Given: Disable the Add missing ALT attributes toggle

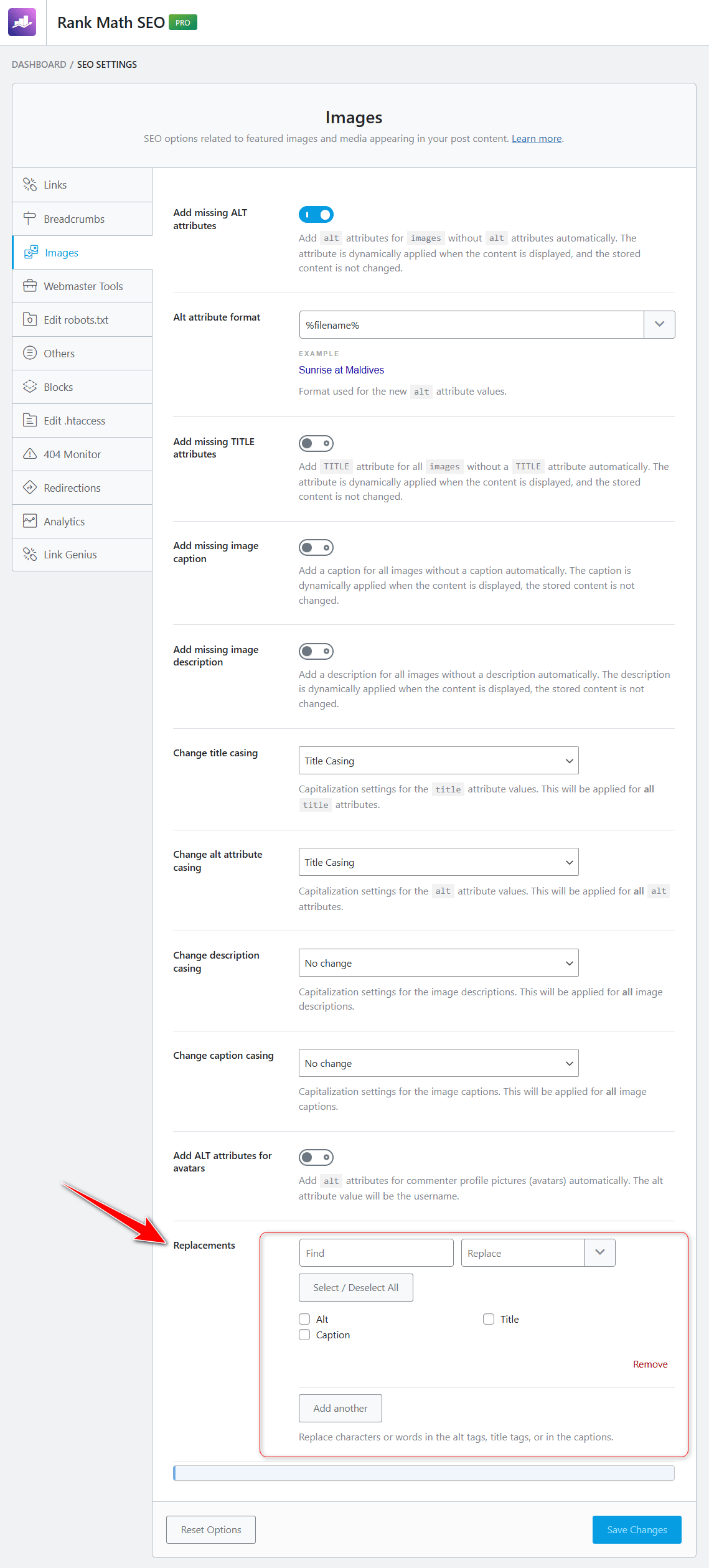Looking at the screenshot, I should 316,215.
